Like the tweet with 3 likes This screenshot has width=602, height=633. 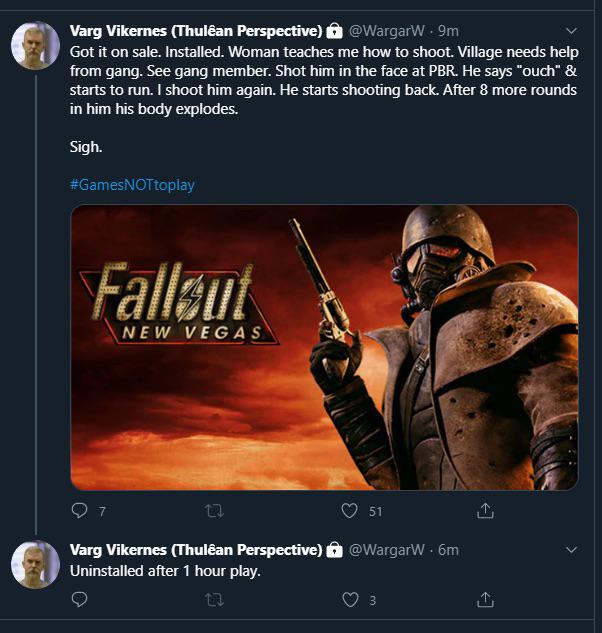pos(350,600)
